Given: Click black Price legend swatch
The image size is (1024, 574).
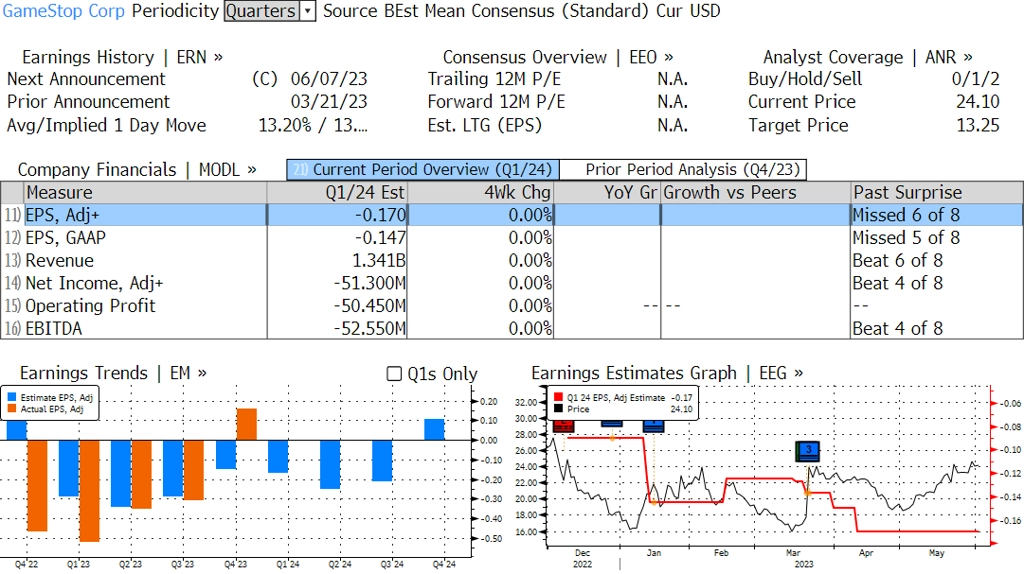Looking at the screenshot, I should 558,409.
